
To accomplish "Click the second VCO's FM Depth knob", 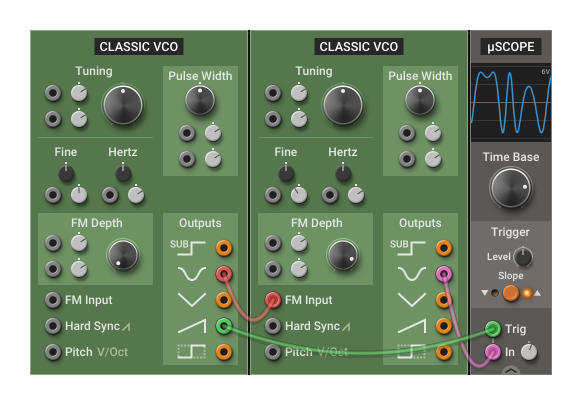I will tap(343, 255).
